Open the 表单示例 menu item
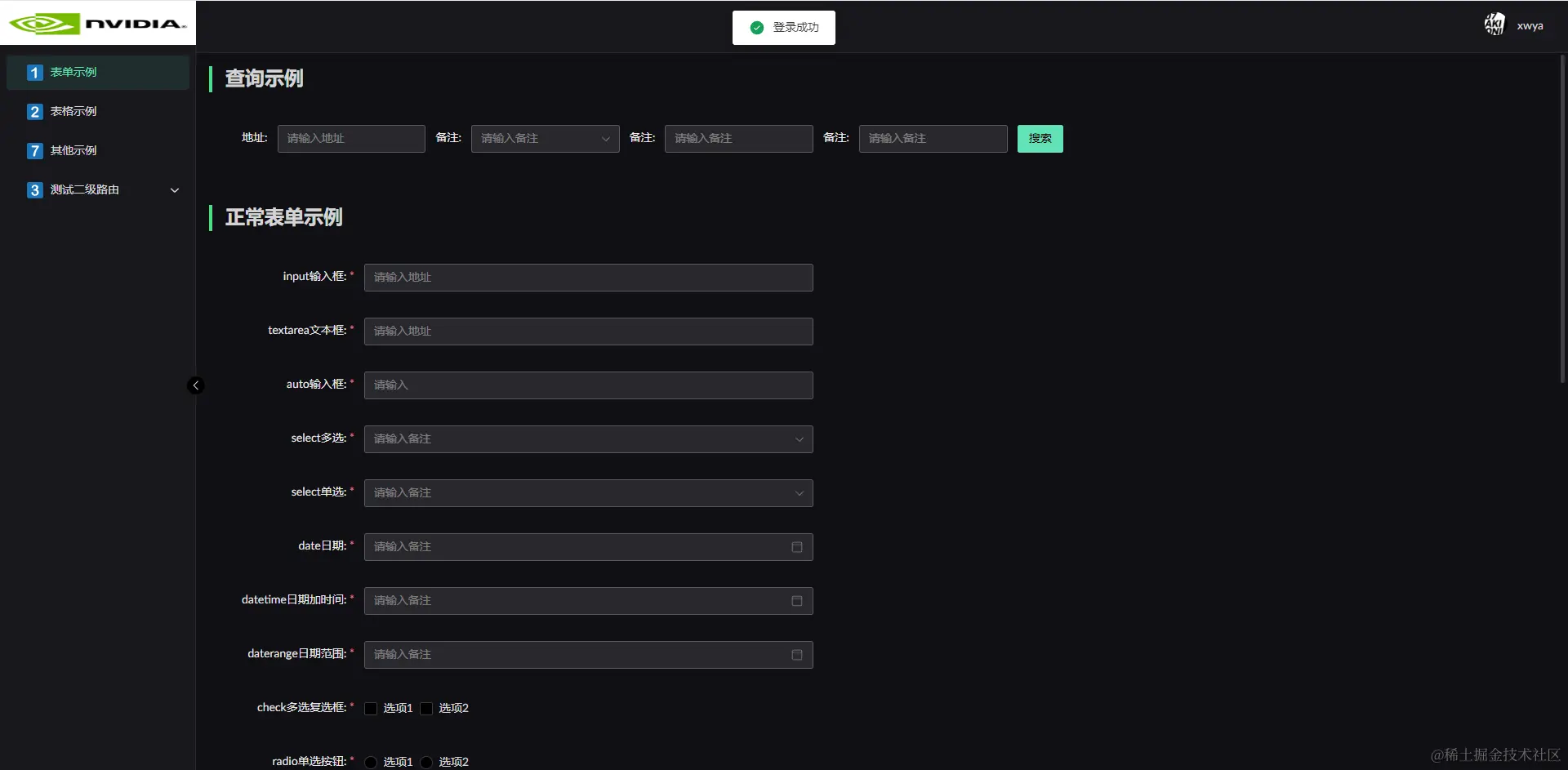Viewport: 1568px width, 770px height. pos(98,73)
